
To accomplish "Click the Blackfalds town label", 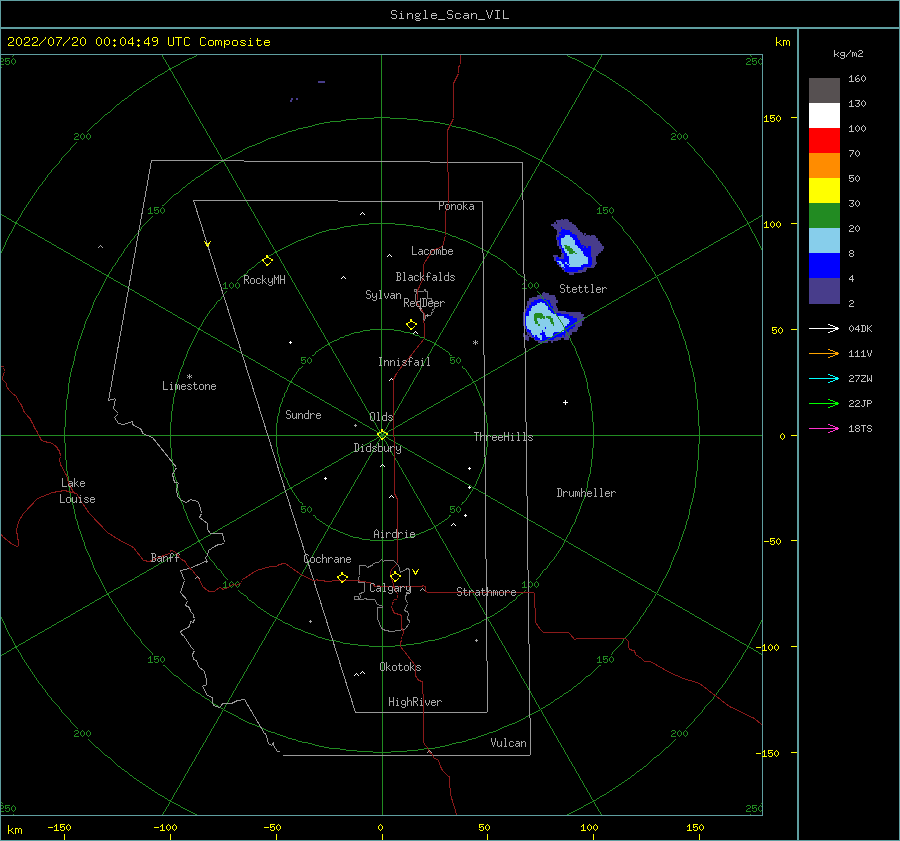I will point(425,277).
